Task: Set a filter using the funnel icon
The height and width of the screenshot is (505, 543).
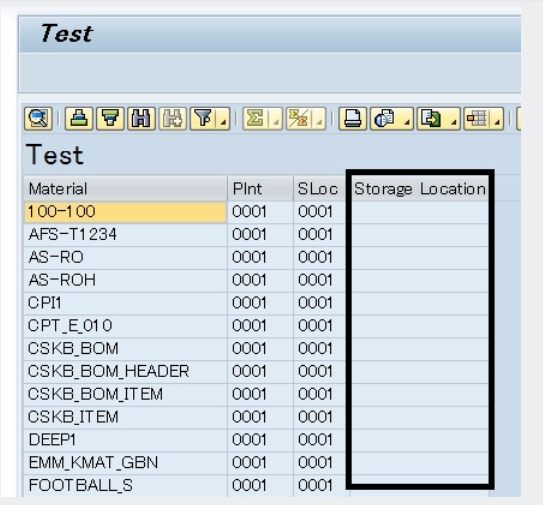Action: (203, 119)
